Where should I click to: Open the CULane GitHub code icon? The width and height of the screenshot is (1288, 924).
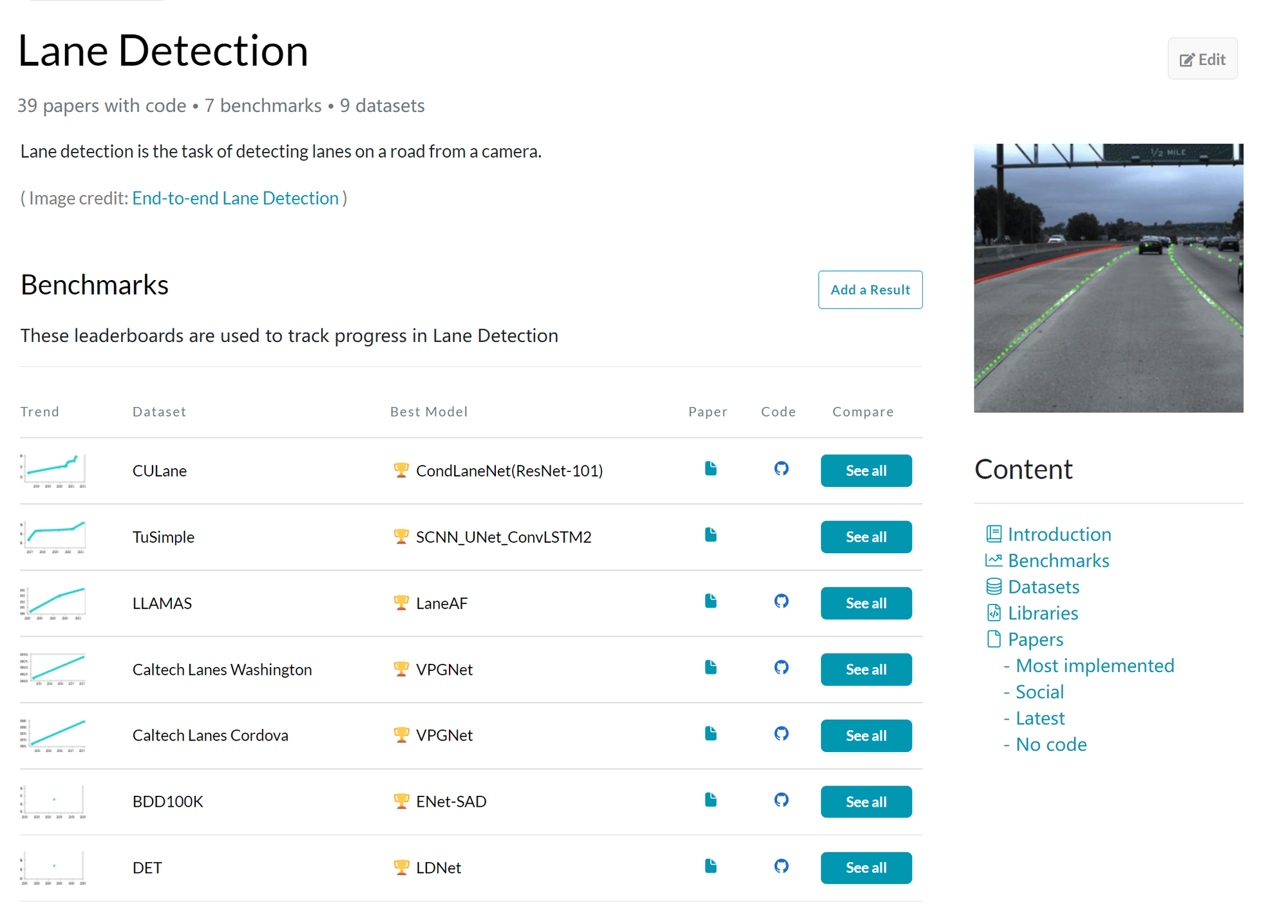781,469
